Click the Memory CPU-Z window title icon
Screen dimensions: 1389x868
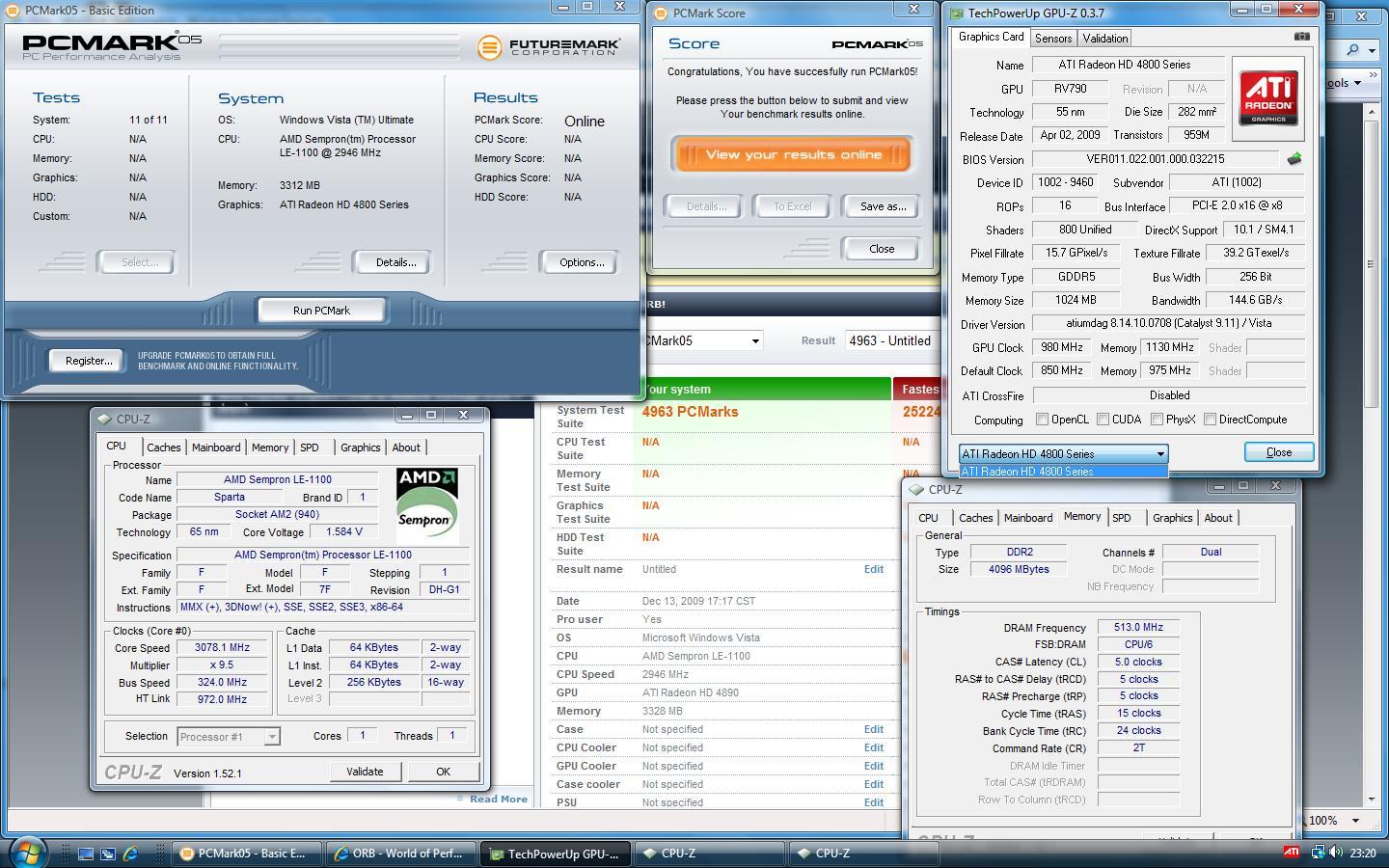click(x=916, y=490)
